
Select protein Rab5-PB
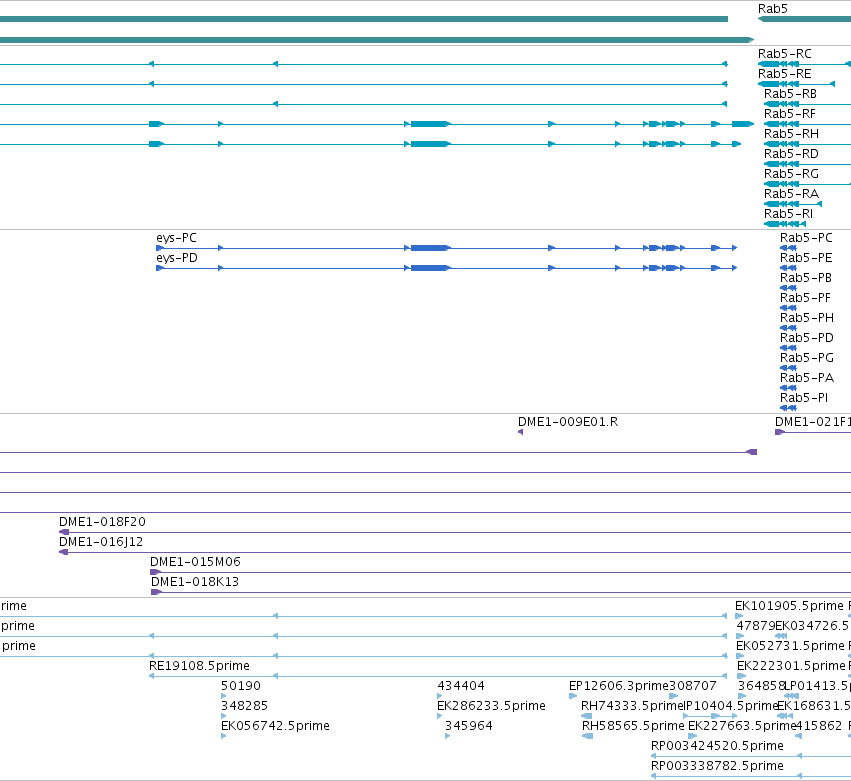tap(806, 278)
